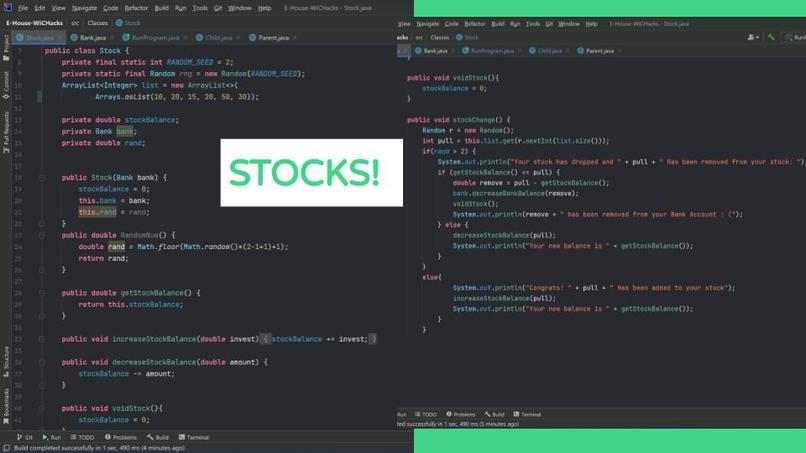The height and width of the screenshot is (453, 806).
Task: Close the Parent.java tab in the left window
Action: coord(295,38)
